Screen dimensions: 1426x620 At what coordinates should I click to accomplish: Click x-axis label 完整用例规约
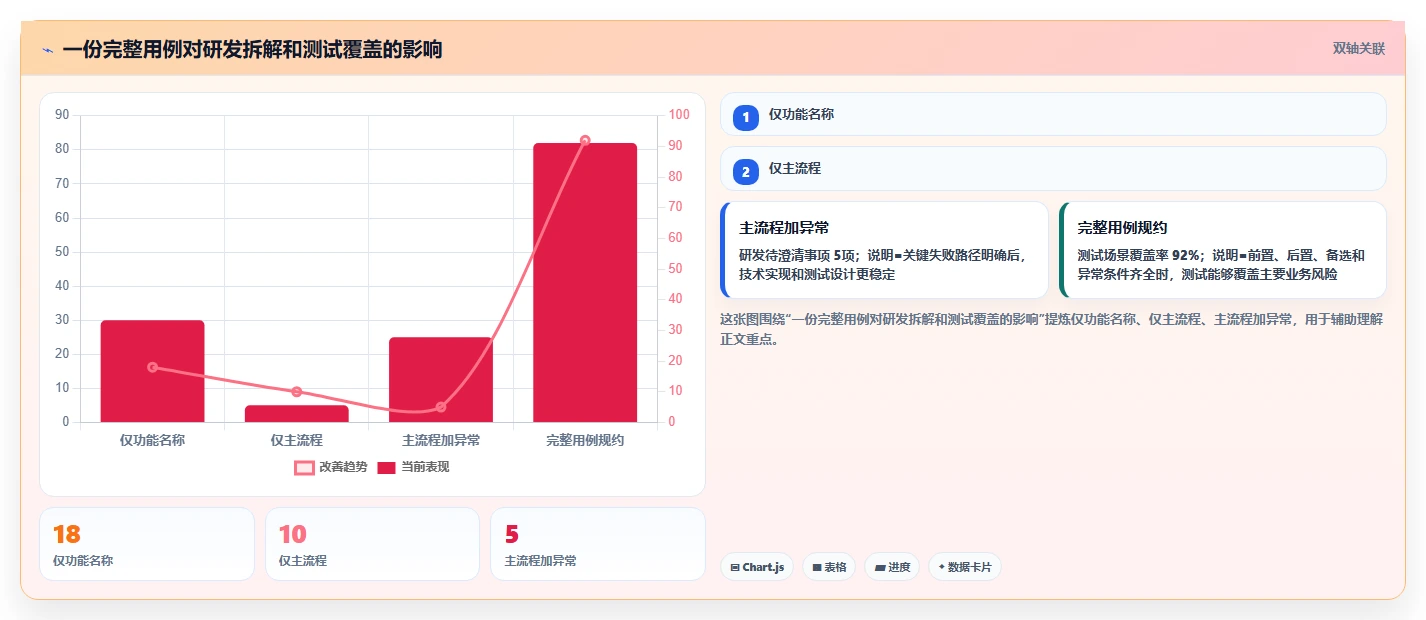click(585, 440)
